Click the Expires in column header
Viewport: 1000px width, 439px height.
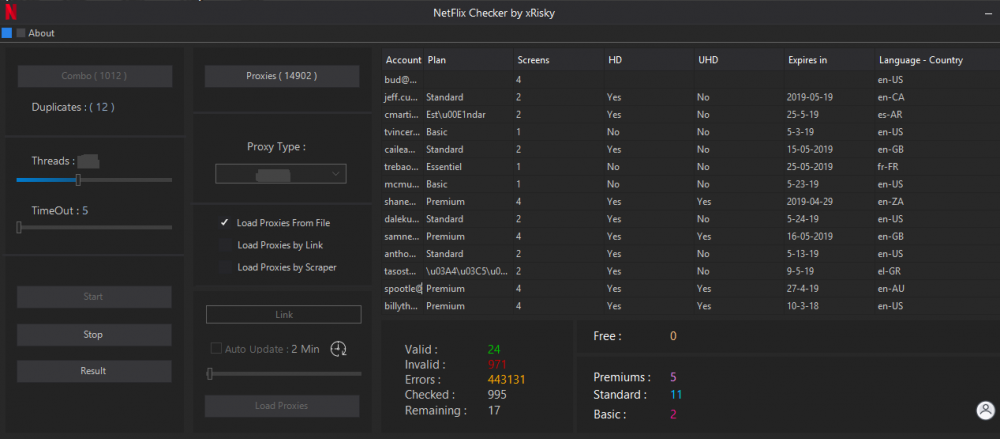pos(808,60)
